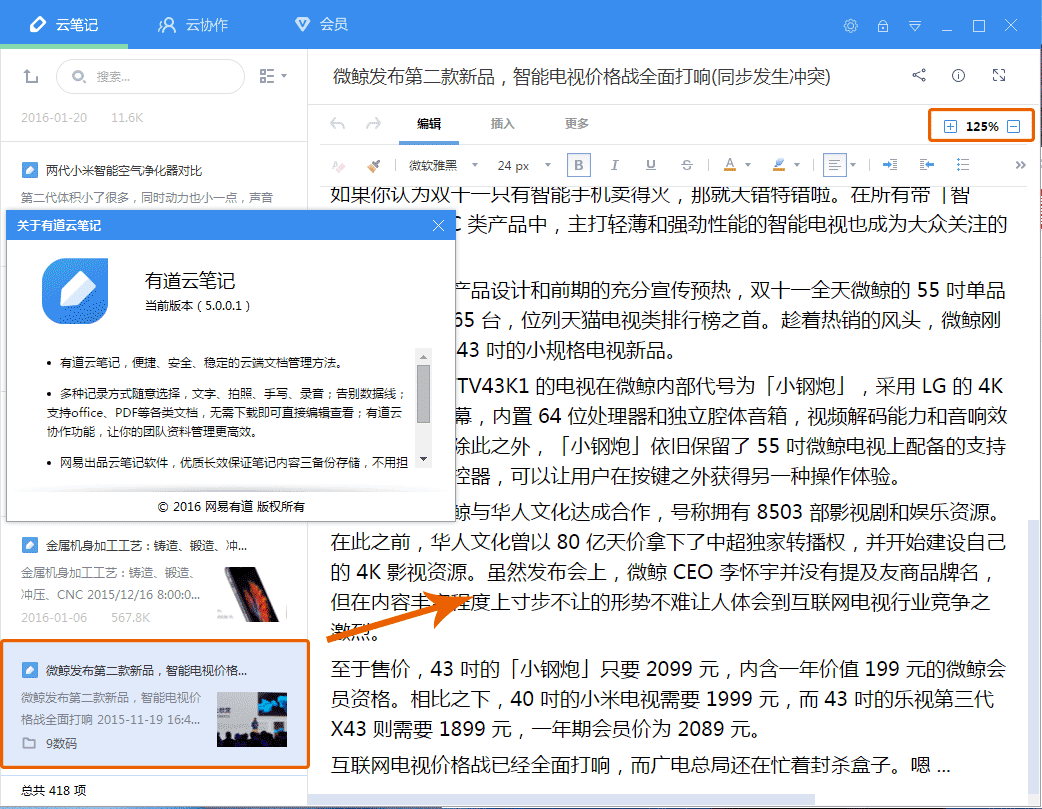This screenshot has height=809, width=1042.
Task: Open the list view mode dropdown
Action: pos(272,76)
